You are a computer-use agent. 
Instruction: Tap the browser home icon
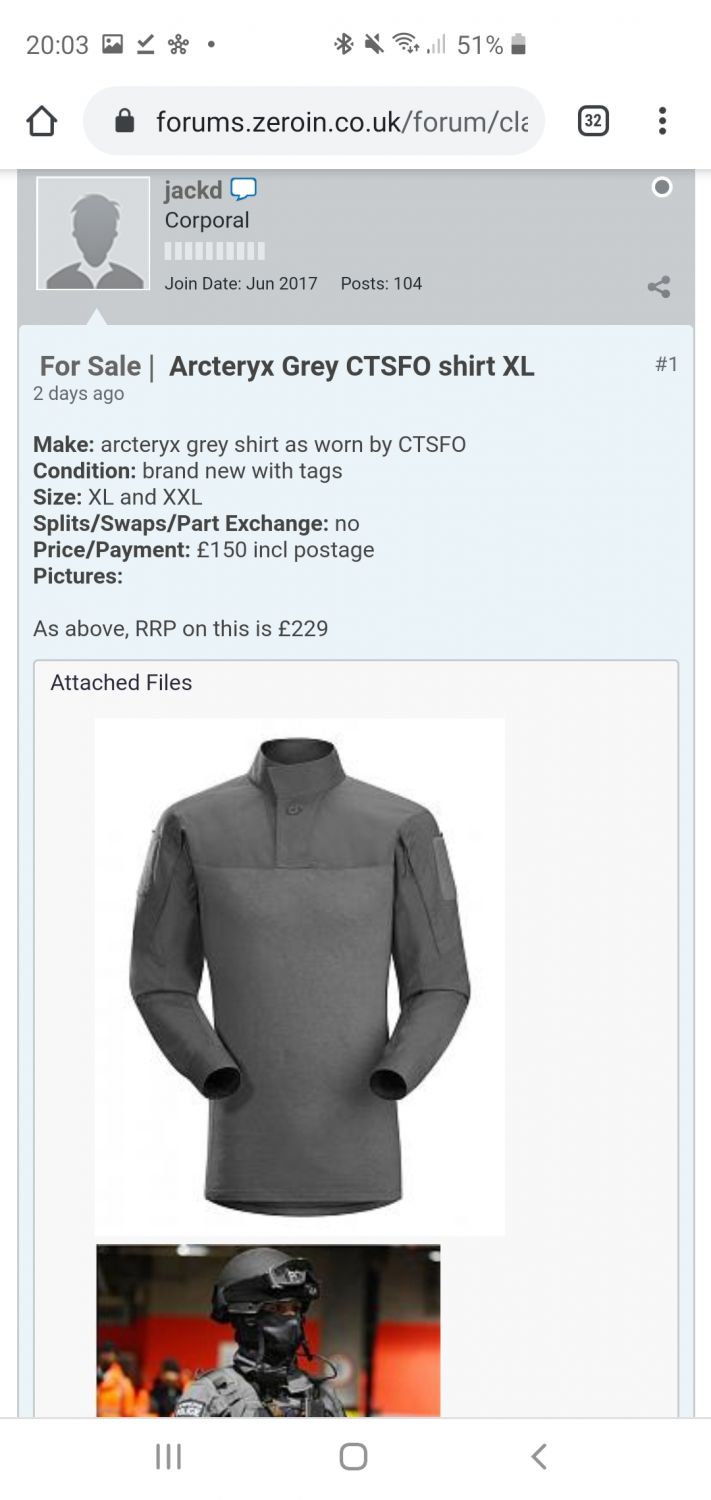41,122
